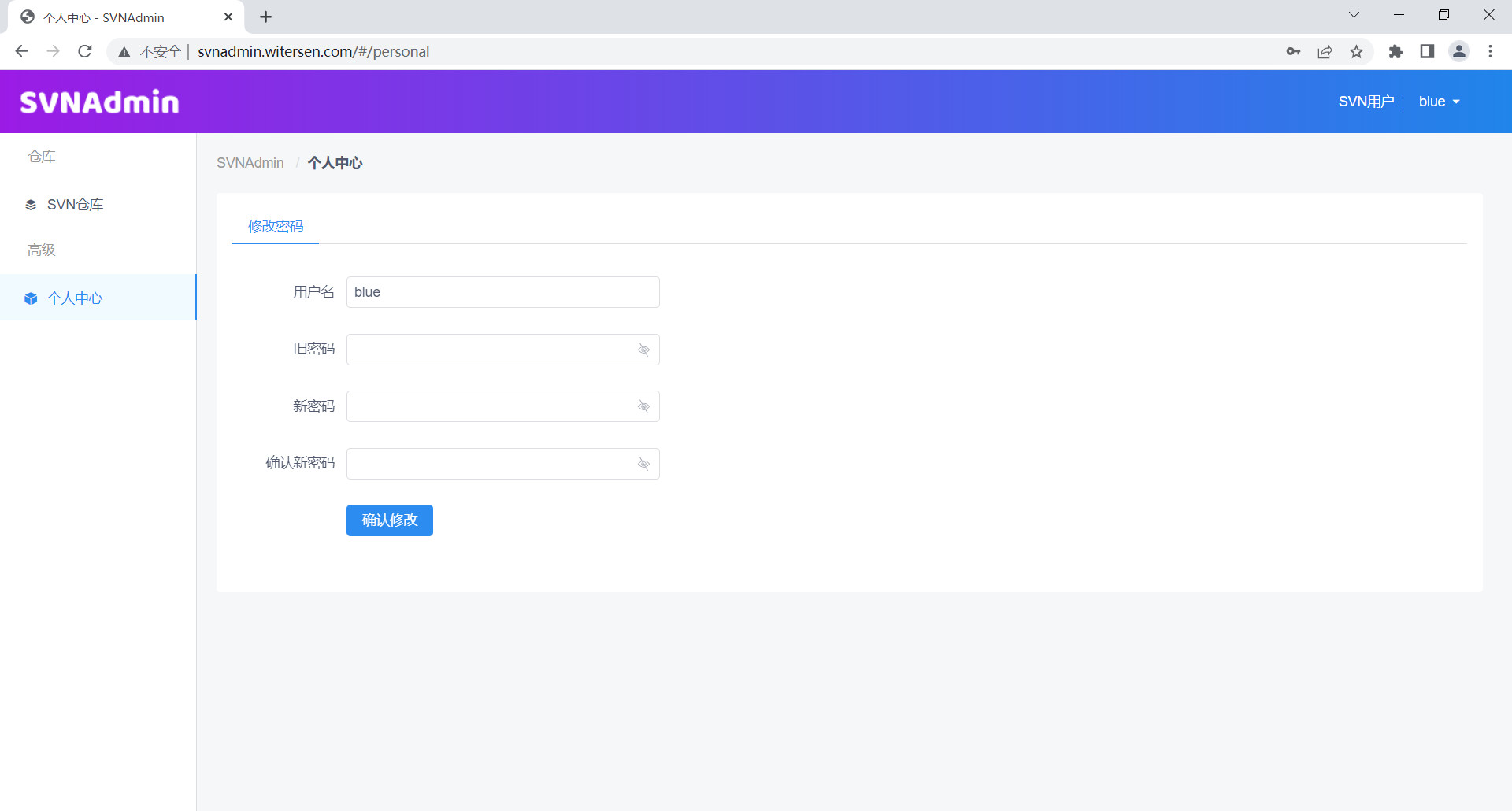Expand the blue user dropdown
Screen dimensions: 1512x811
[x=1439, y=102]
